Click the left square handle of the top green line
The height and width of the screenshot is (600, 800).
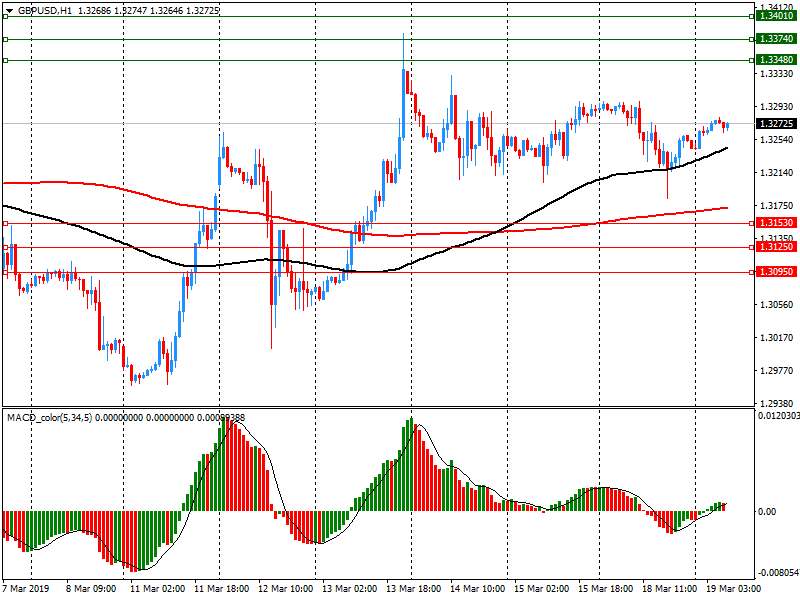pyautogui.click(x=5, y=16)
